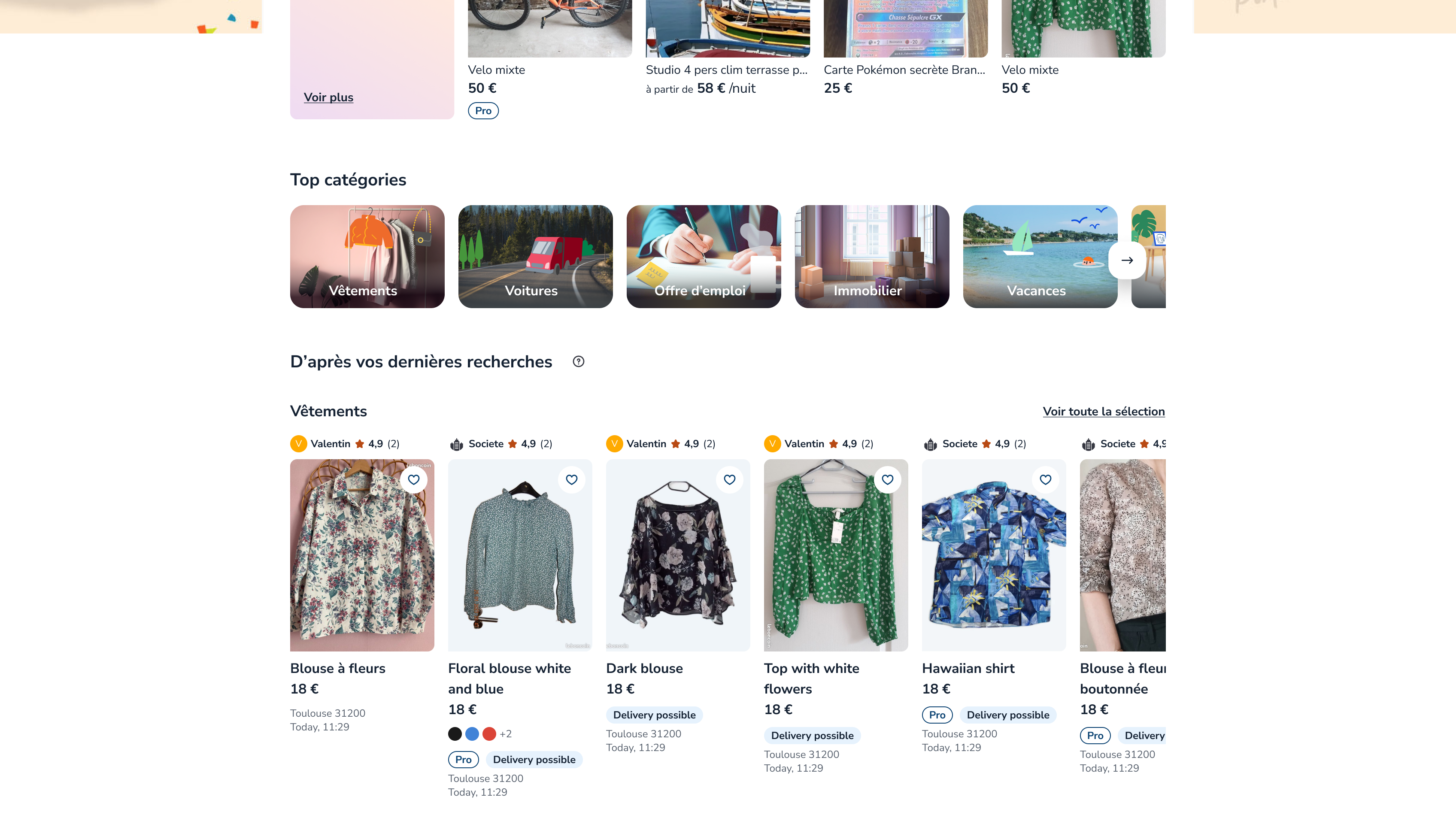Favorite the Blouse à fleurs listing
This screenshot has height=818, width=1456.
tap(414, 479)
